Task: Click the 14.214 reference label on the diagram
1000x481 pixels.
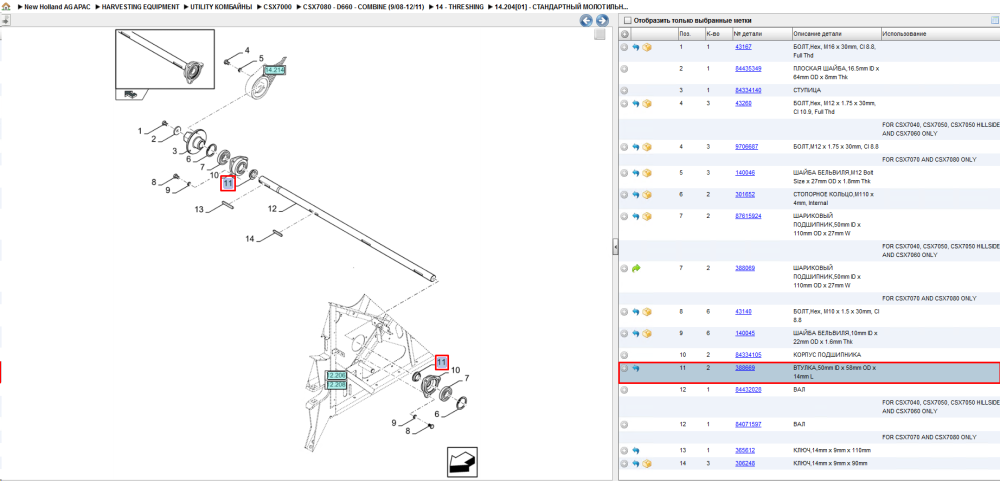Action: click(x=274, y=70)
